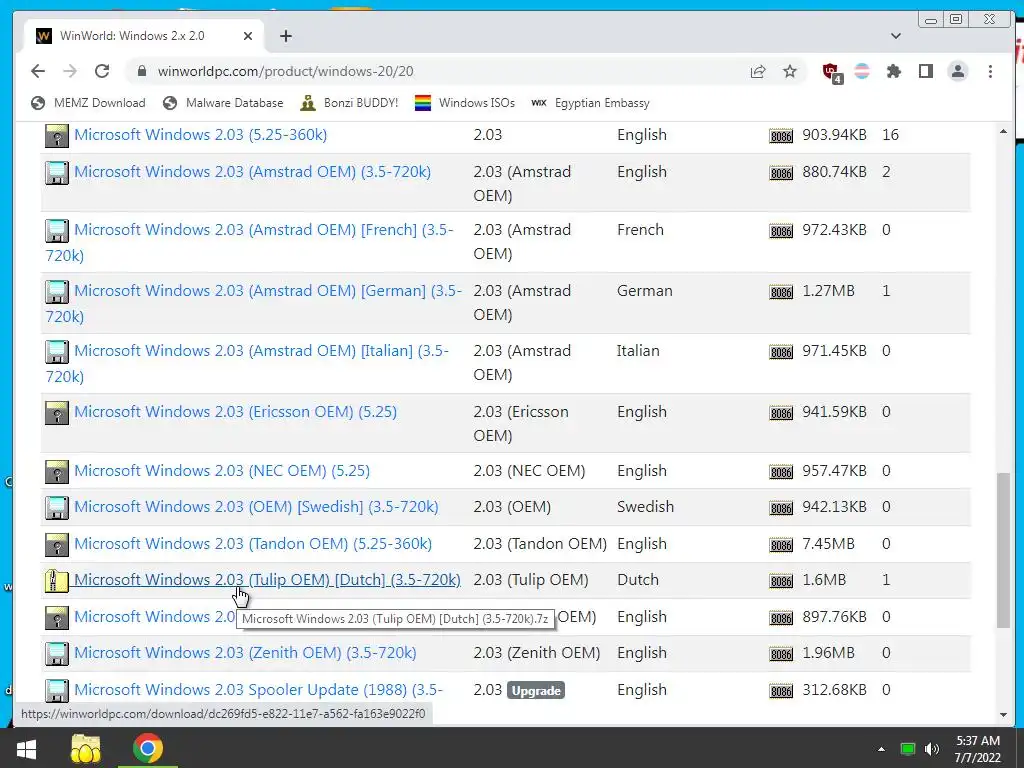Image resolution: width=1024 pixels, height=768 pixels.
Task: Open Windows 2.03 (Ericsson OEM) (5.25) link
Action: tap(235, 411)
